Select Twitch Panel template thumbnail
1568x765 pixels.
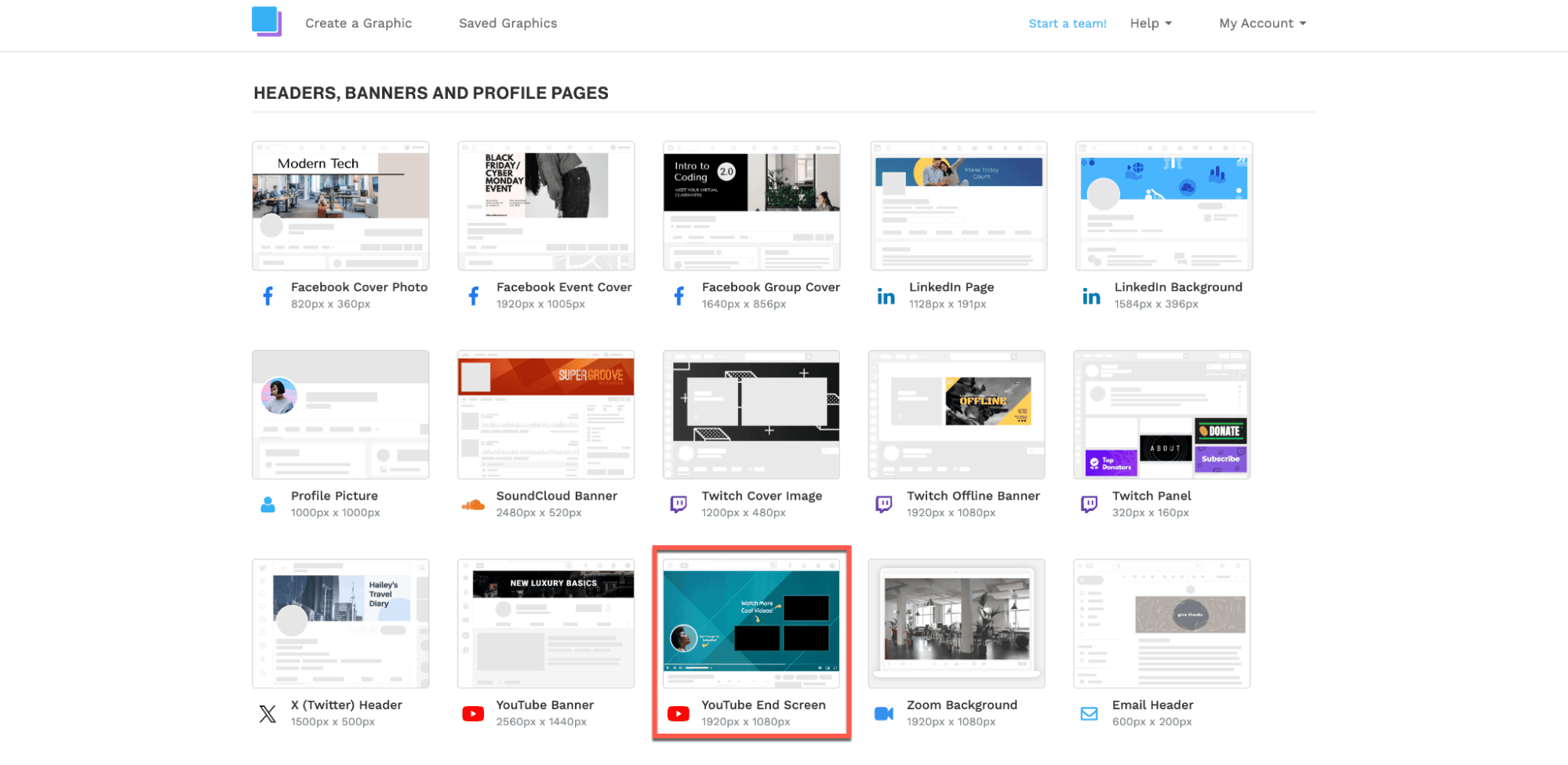click(1162, 414)
